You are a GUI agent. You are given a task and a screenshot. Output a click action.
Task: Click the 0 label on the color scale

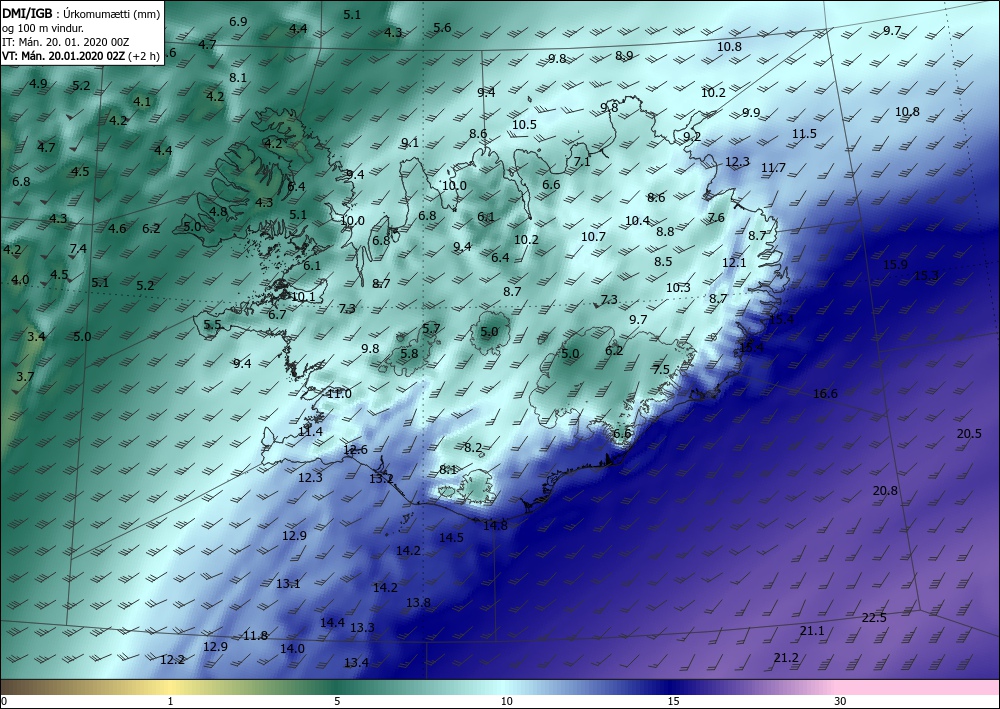click(4, 701)
